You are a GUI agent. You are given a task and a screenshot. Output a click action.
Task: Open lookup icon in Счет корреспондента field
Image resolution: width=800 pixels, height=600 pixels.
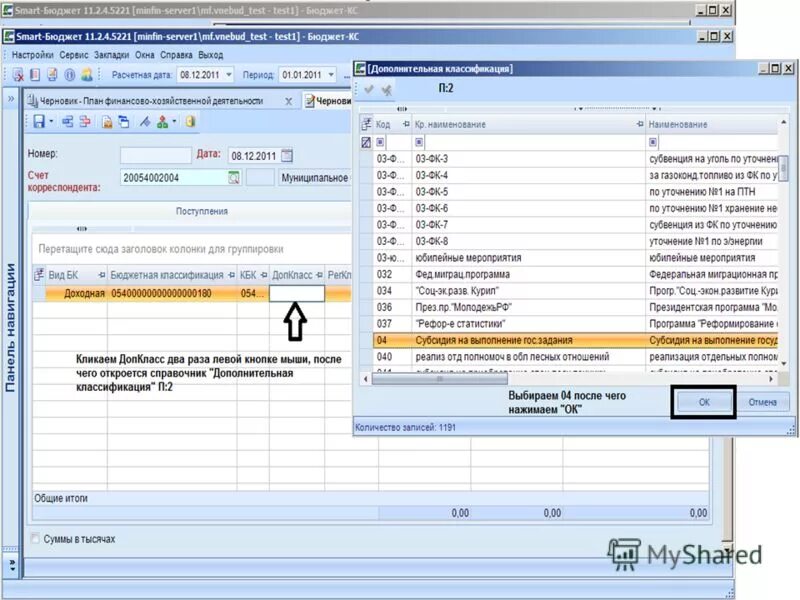(x=233, y=178)
